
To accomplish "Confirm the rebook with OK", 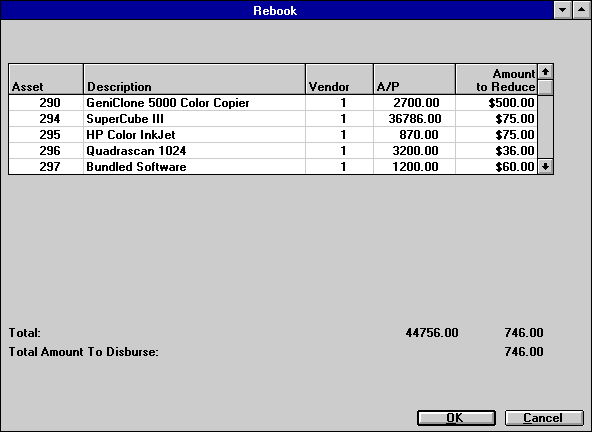I will (456, 418).
